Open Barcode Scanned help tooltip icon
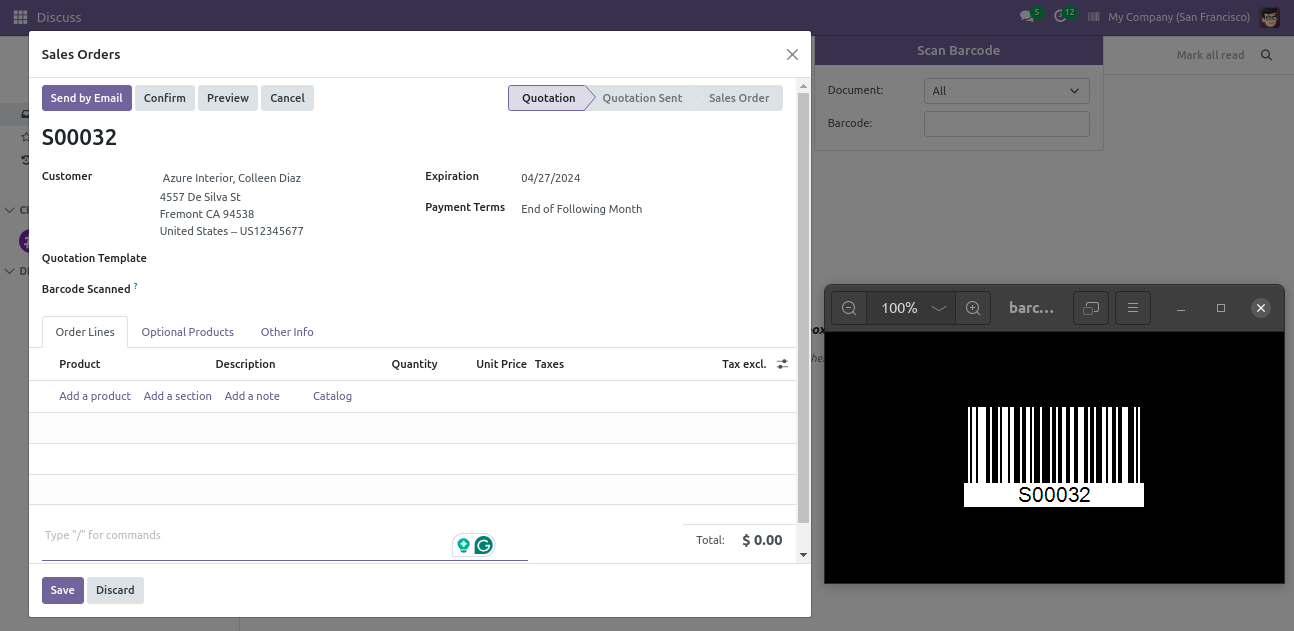 [x=136, y=286]
